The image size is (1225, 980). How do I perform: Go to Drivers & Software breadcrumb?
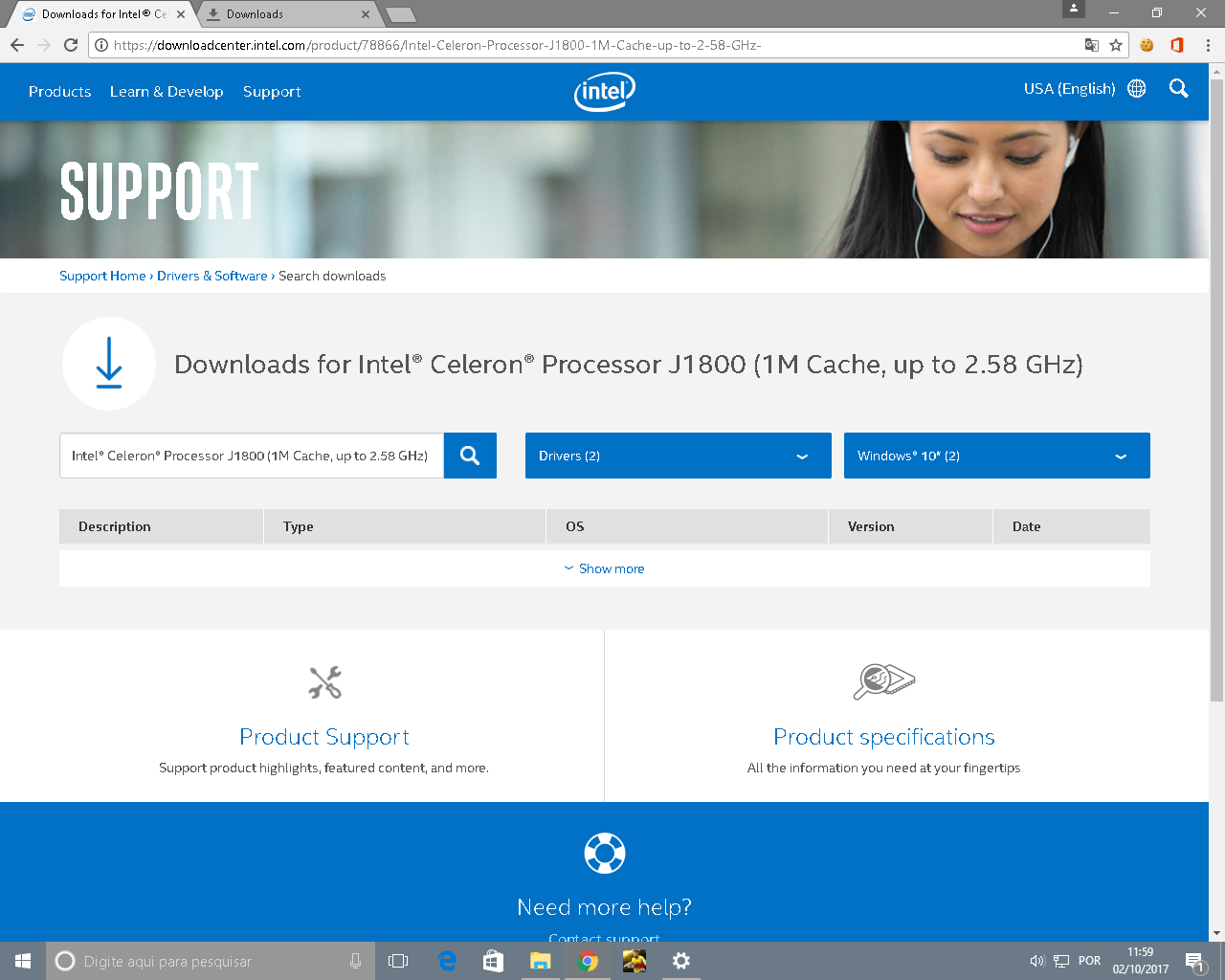(x=212, y=276)
